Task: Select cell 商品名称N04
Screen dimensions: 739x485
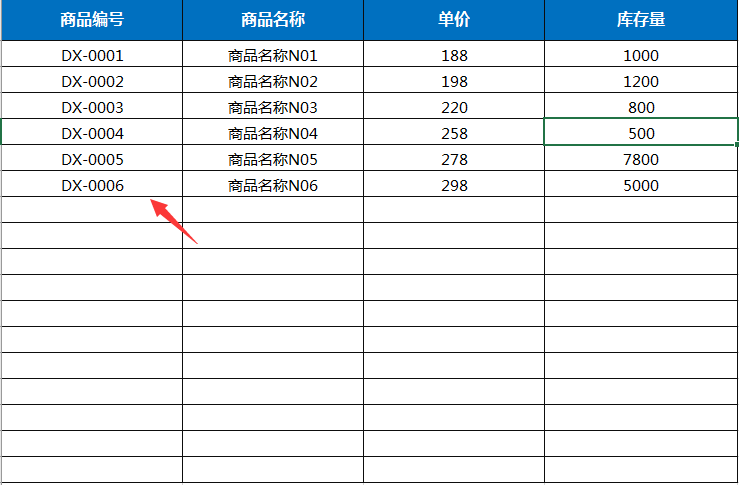Action: (x=273, y=132)
